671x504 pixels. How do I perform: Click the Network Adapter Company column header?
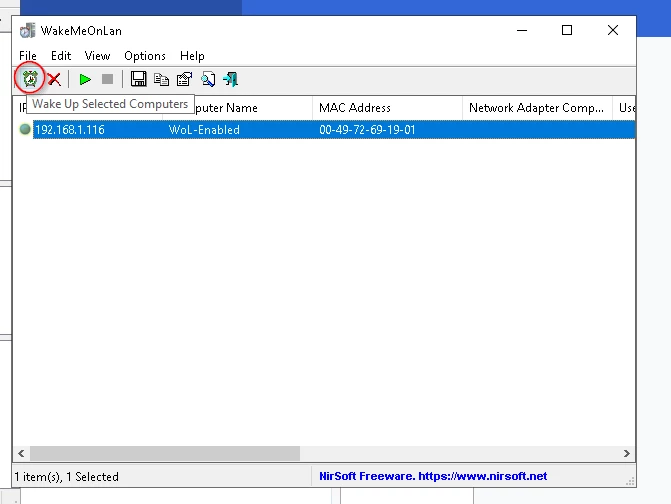[537, 108]
